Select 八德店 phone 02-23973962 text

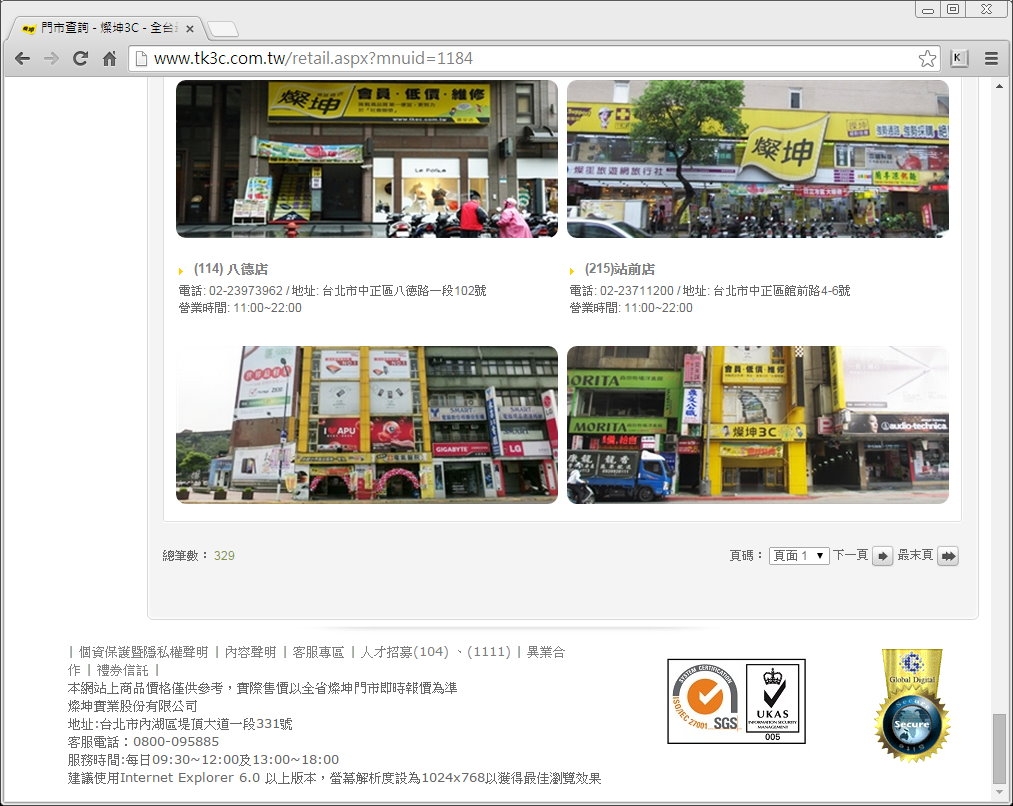click(245, 291)
